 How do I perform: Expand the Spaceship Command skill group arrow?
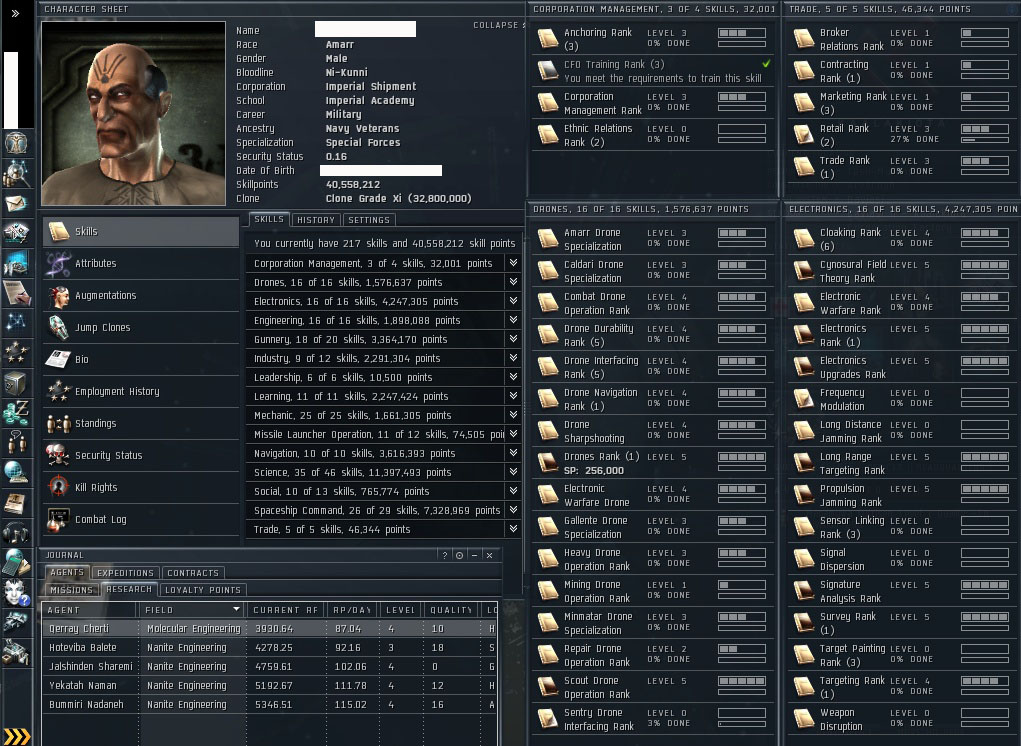514,510
